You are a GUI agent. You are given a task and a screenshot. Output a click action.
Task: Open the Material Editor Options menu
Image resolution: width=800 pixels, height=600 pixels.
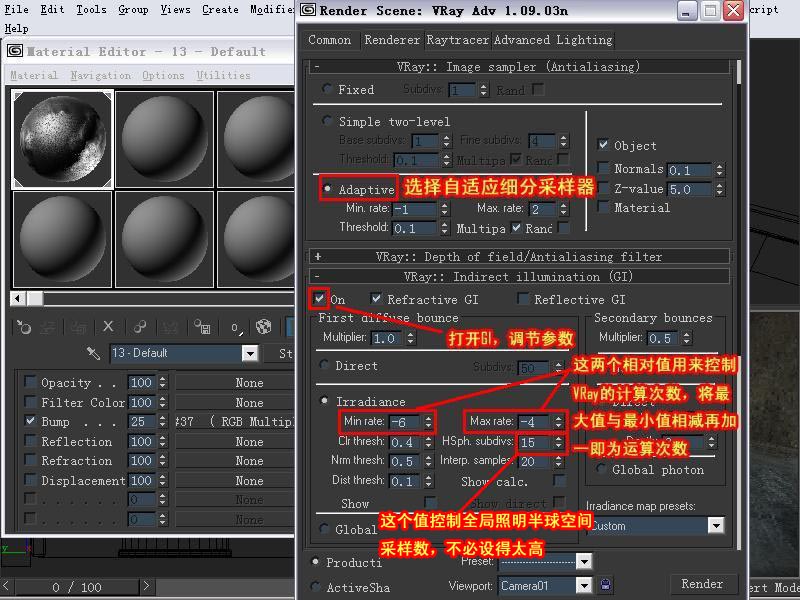pyautogui.click(x=163, y=75)
